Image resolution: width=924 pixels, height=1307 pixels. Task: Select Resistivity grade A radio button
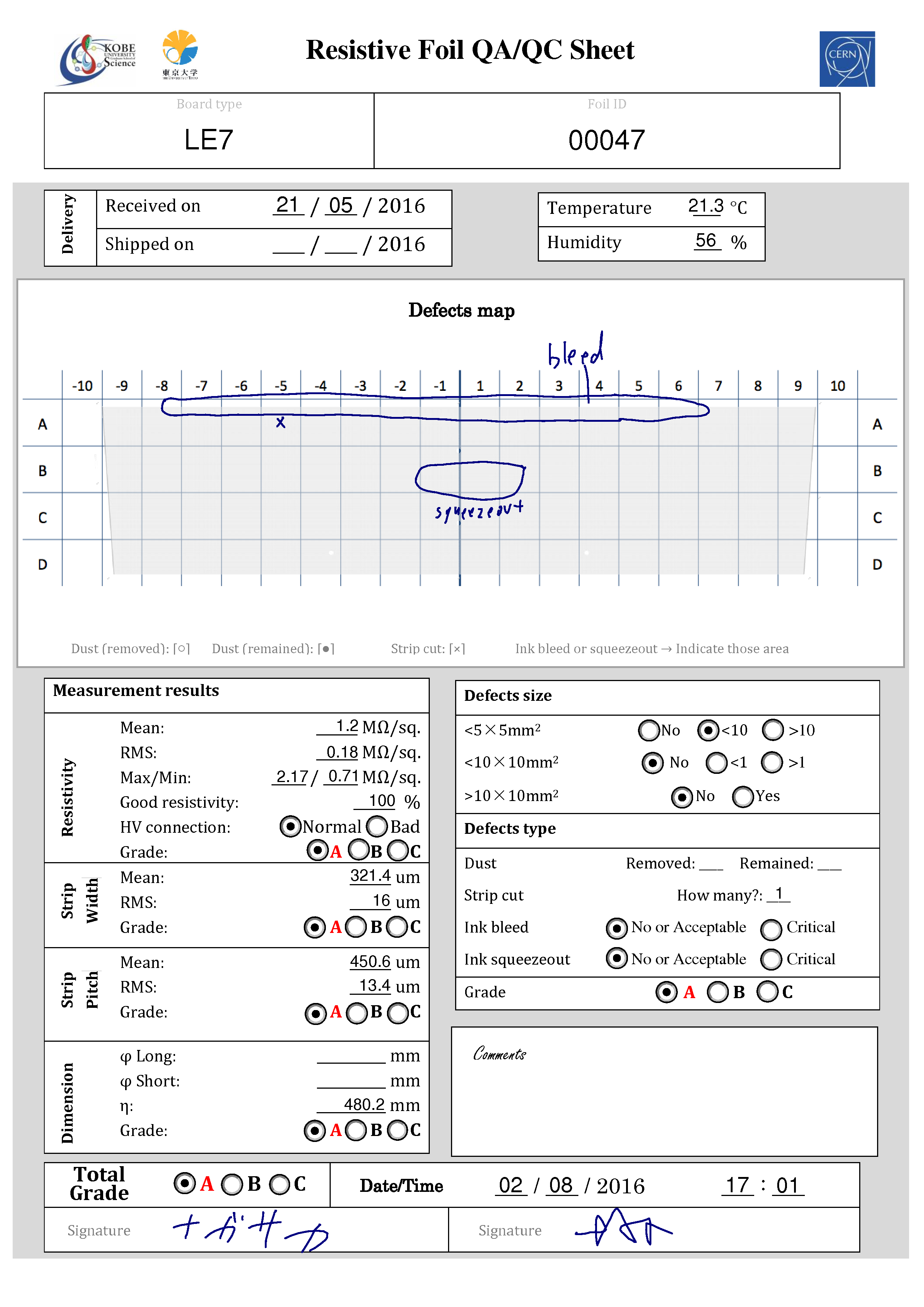(x=317, y=851)
